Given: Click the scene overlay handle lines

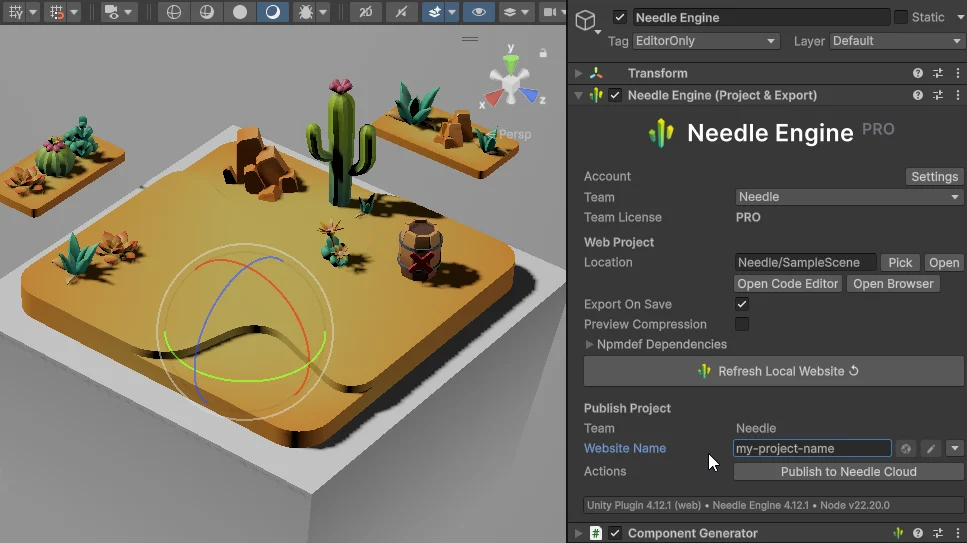Looking at the screenshot, I should [x=470, y=39].
